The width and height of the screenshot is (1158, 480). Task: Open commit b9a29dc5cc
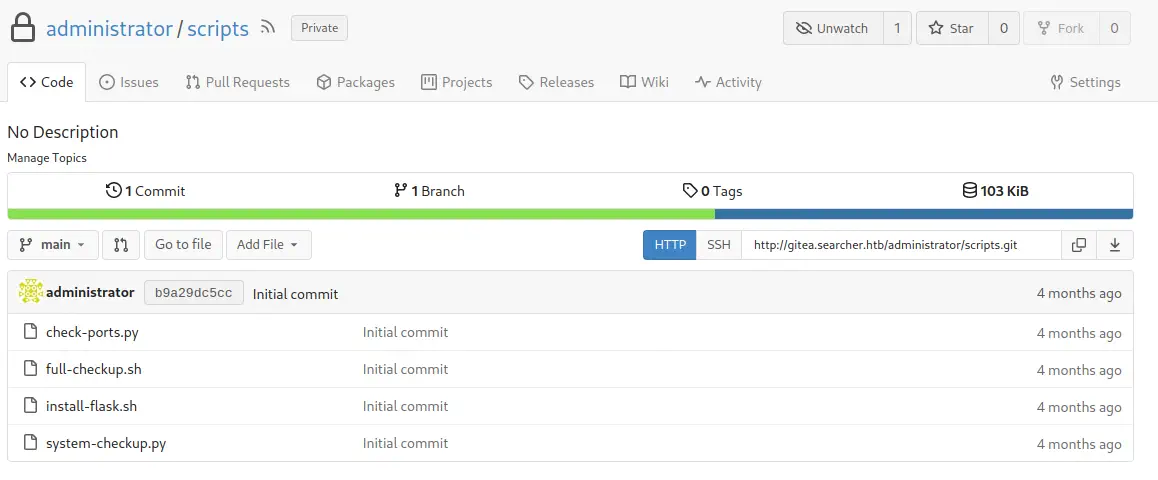point(194,293)
